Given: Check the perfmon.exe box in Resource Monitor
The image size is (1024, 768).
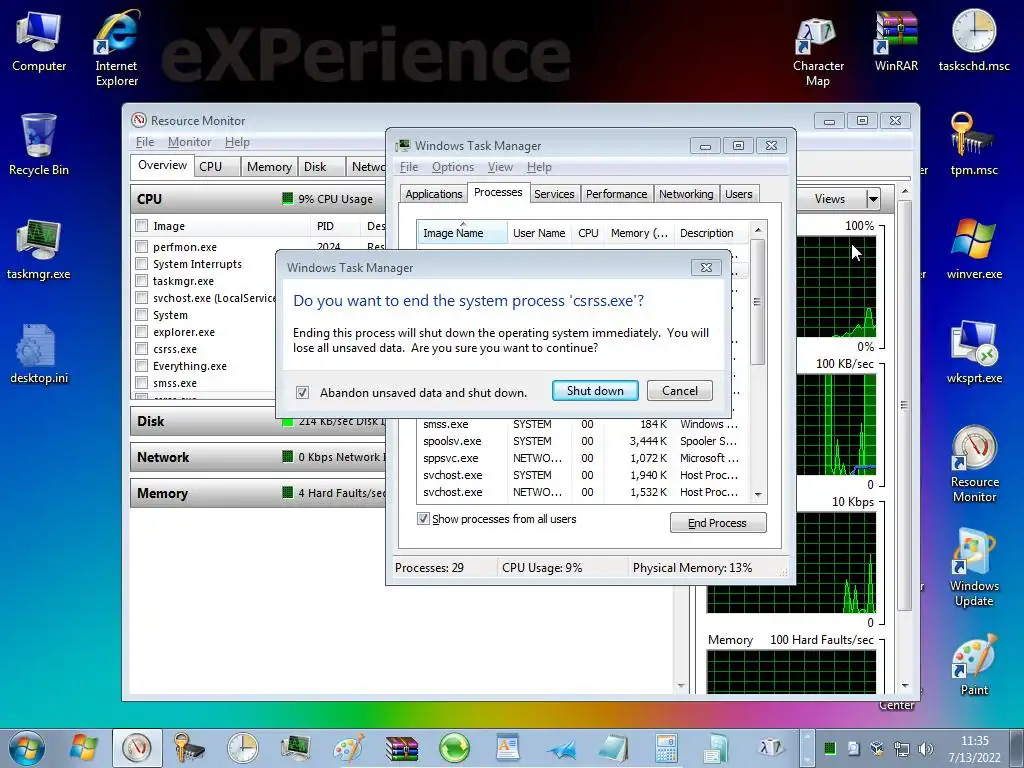Looking at the screenshot, I should (141, 246).
